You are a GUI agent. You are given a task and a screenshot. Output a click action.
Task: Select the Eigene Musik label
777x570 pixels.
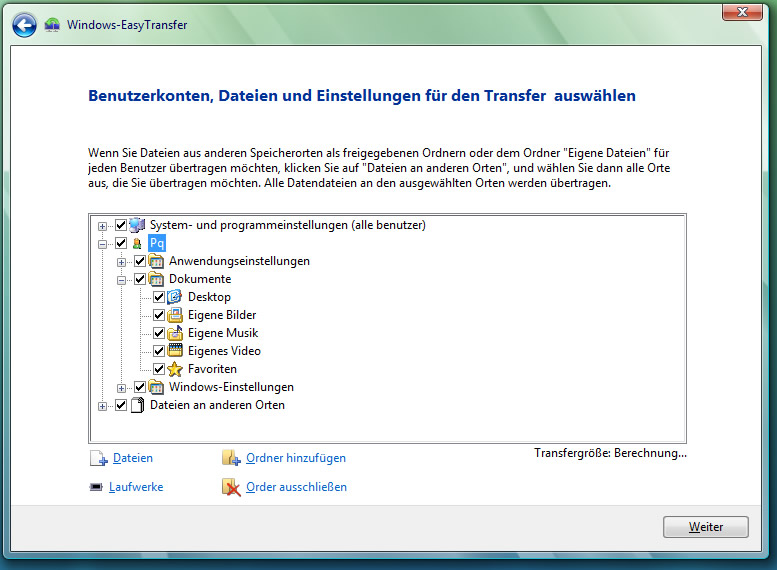(x=223, y=333)
